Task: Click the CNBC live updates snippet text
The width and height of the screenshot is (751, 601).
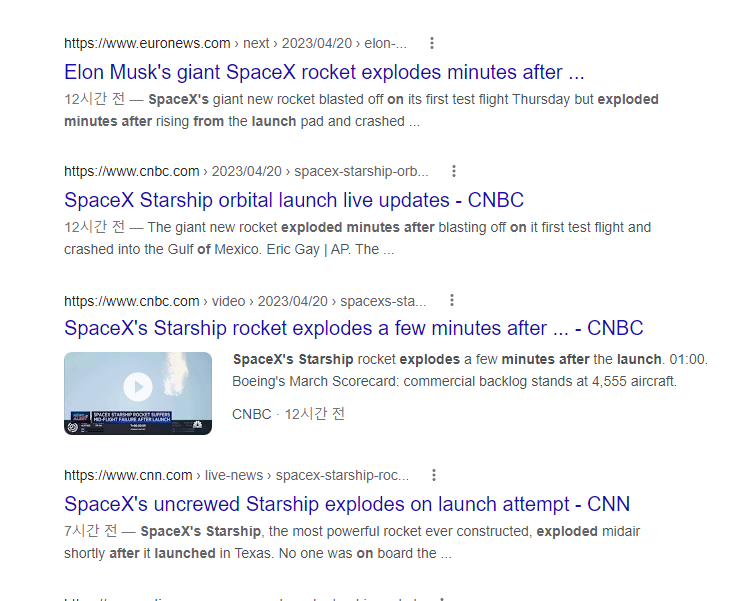Action: point(357,238)
